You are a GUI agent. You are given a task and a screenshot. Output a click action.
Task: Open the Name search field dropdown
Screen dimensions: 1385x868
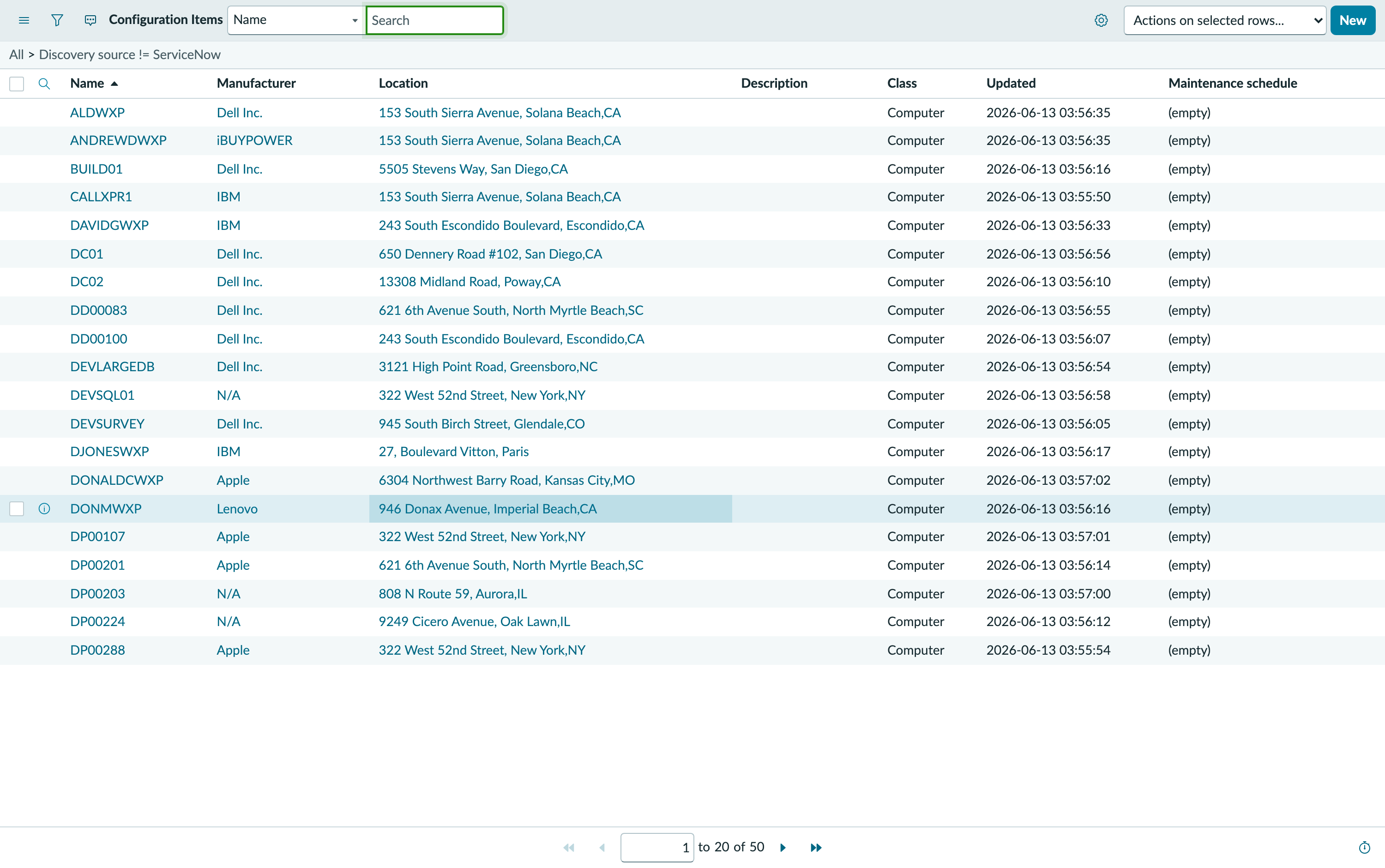tap(296, 20)
